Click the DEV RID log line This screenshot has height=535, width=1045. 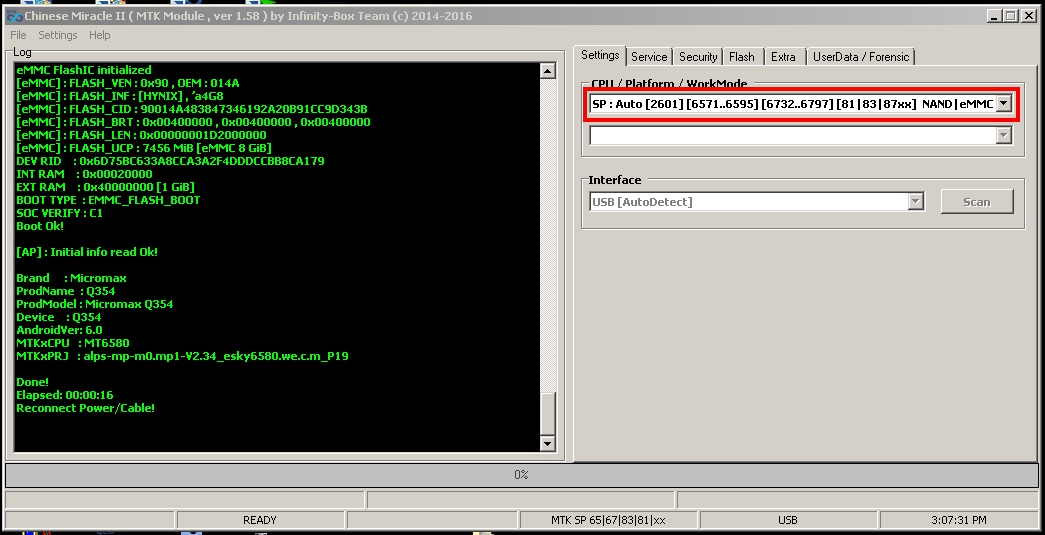tap(171, 161)
